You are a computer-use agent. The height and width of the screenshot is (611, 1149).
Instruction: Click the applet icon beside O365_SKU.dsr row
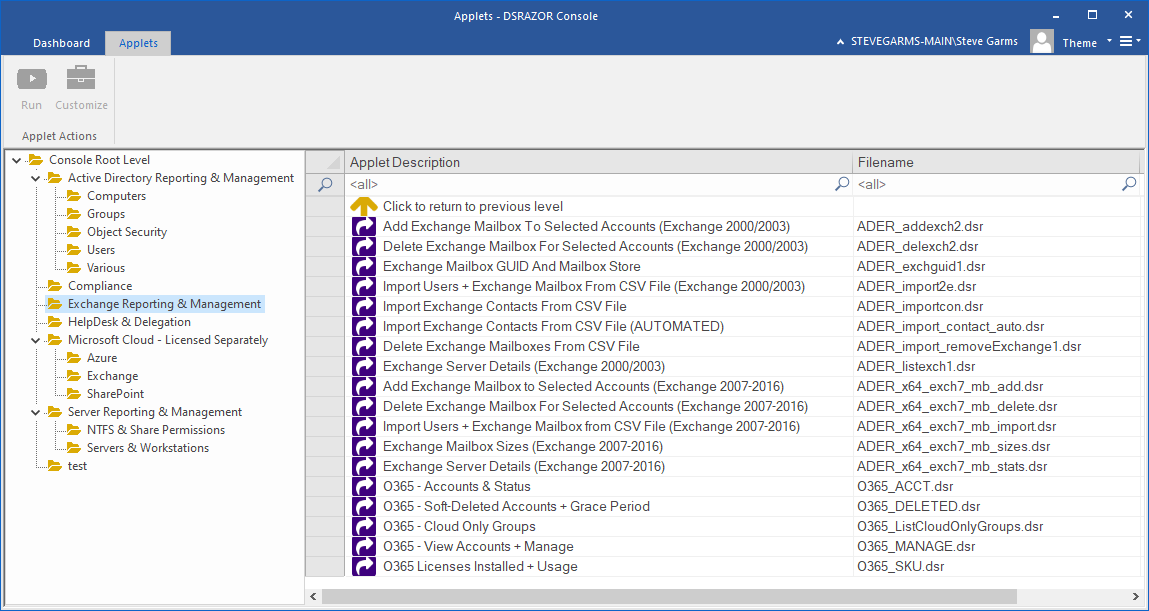coord(363,566)
